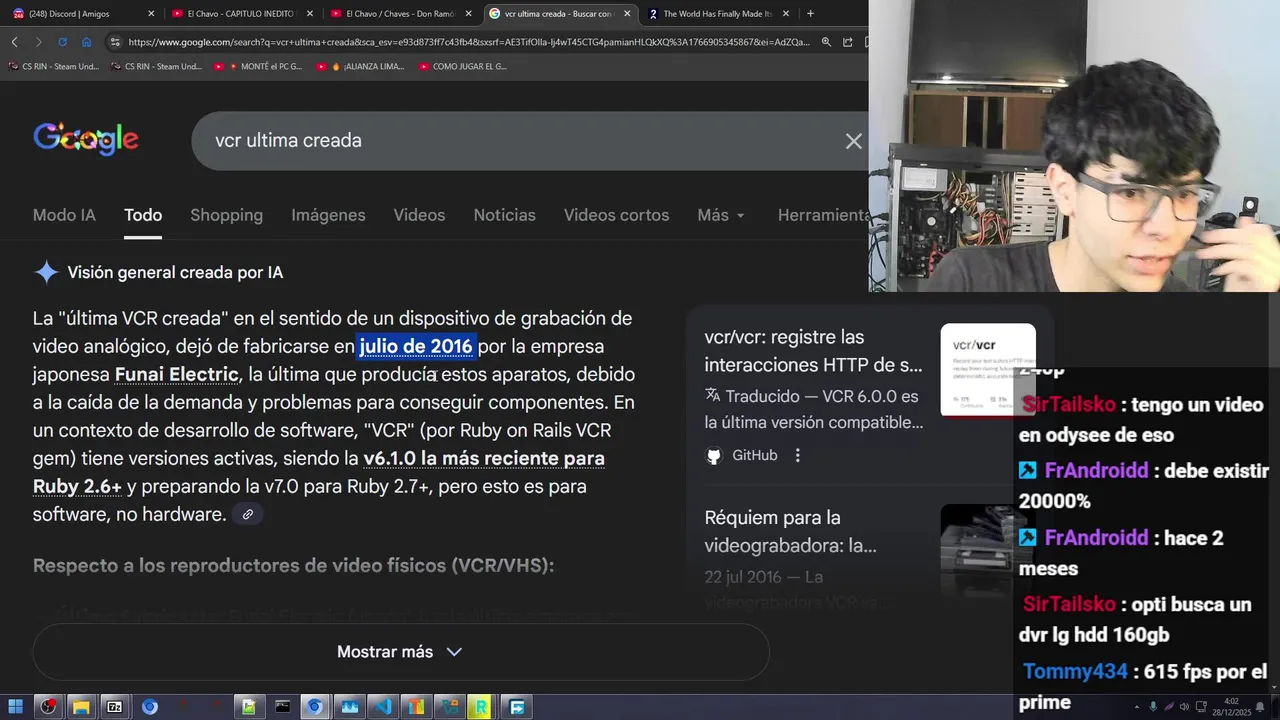Screen dimensions: 1280x720
Task: Open Herramientas search tools
Action: coord(823,215)
